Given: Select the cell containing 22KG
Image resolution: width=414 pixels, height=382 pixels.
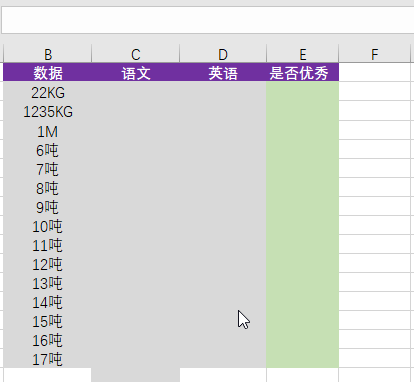Looking at the screenshot, I should (x=47, y=92).
